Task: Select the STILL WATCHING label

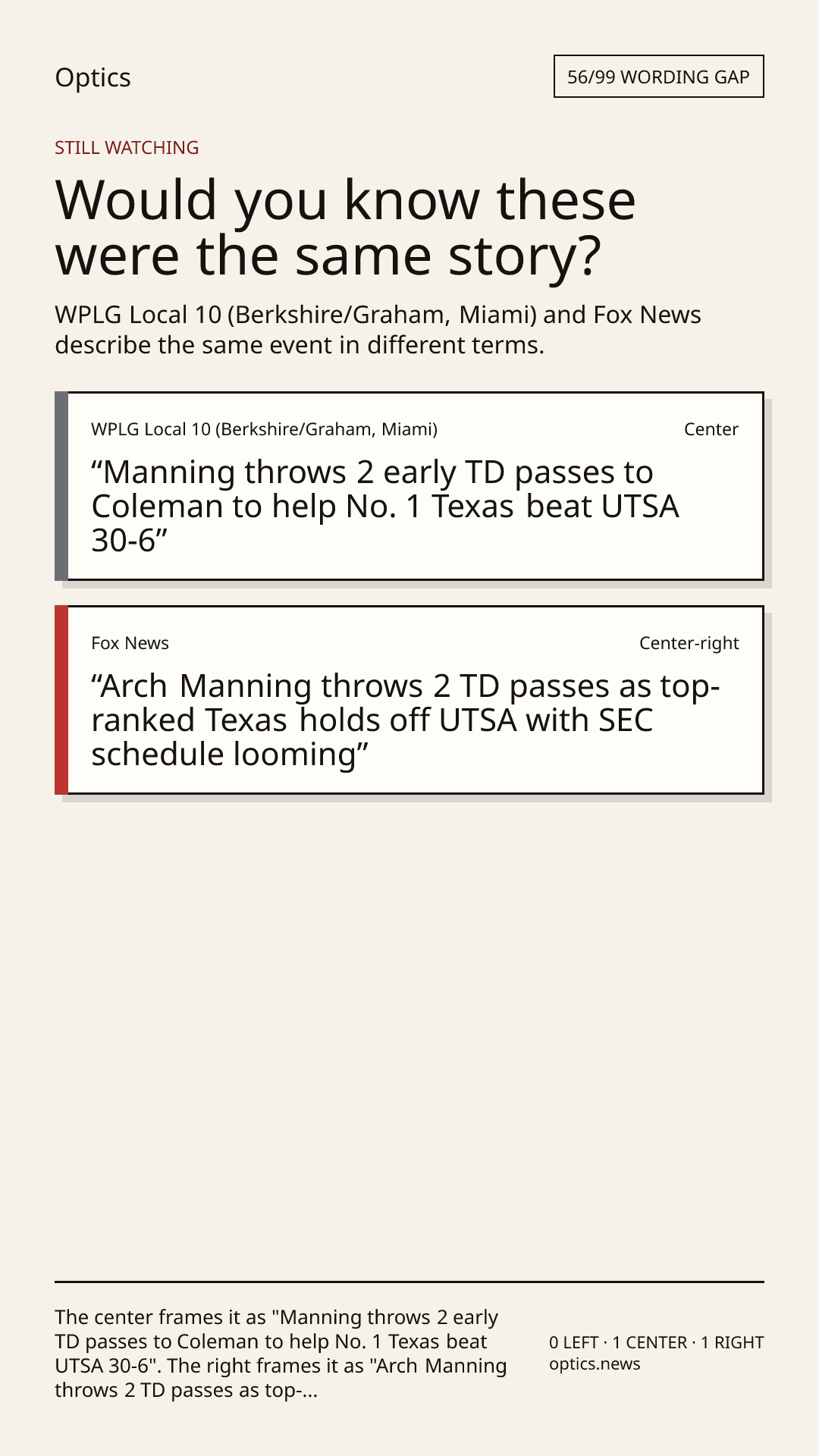Action: coord(127,148)
